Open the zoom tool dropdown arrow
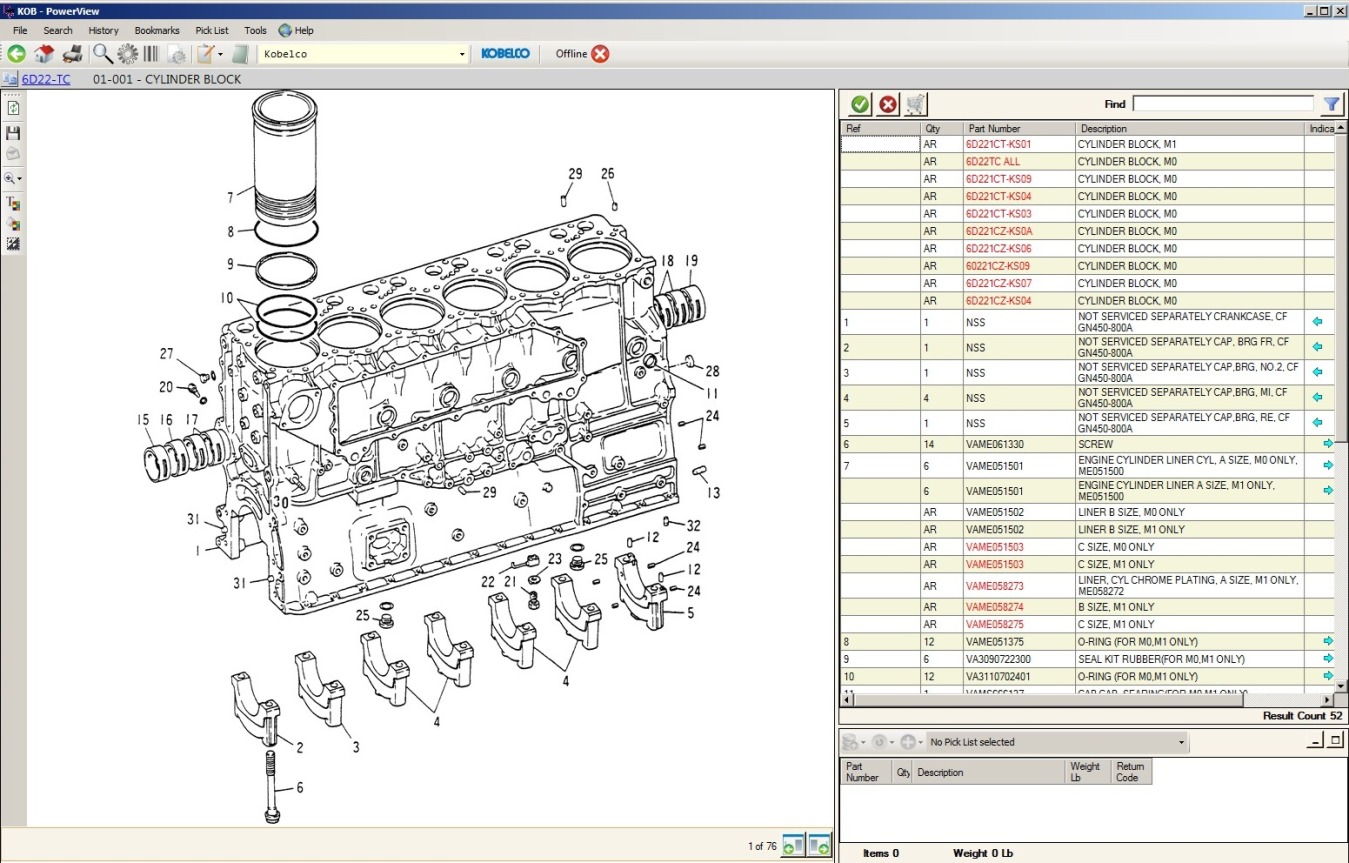 tap(20, 179)
